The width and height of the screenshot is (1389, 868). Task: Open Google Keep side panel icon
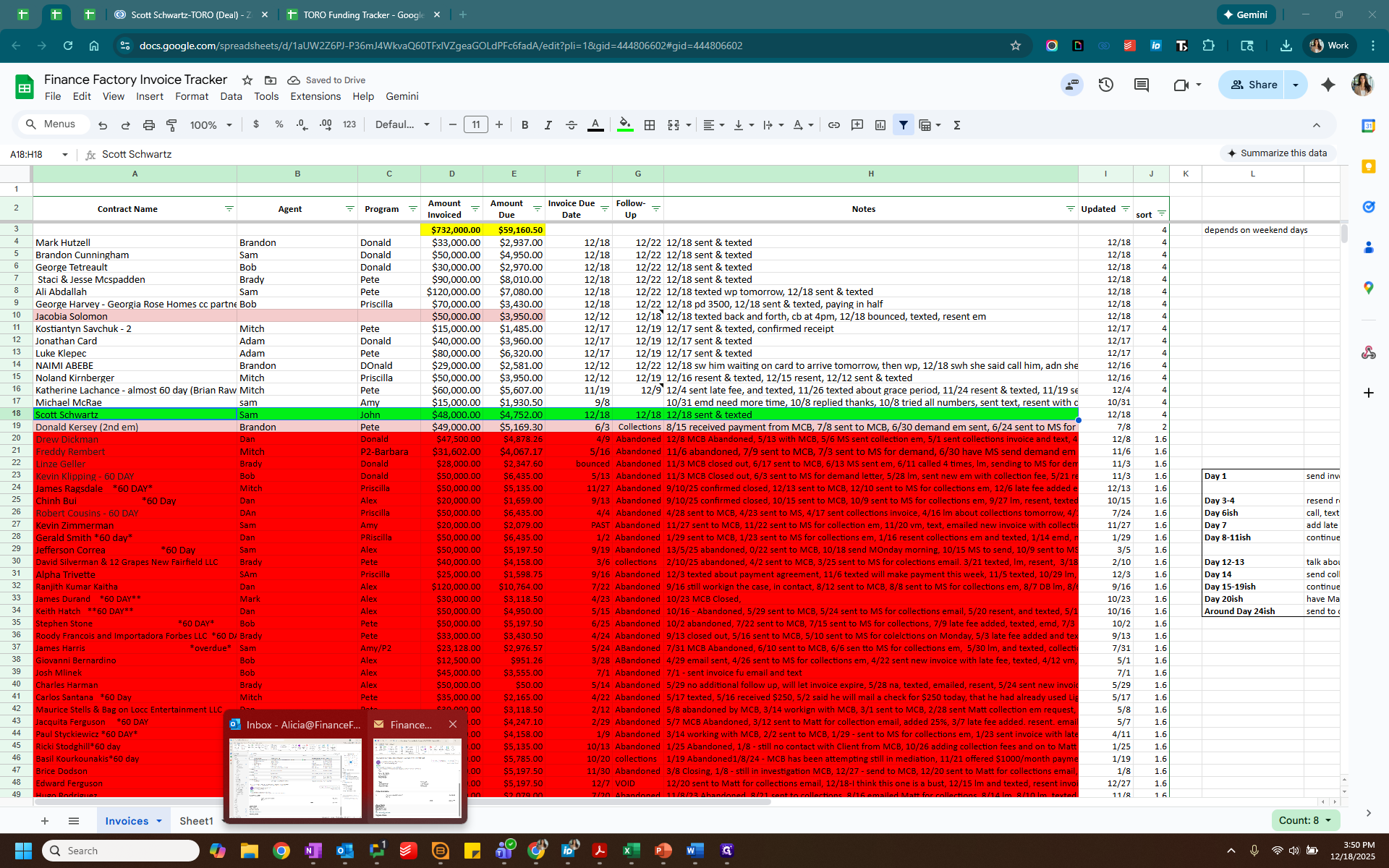coord(1368,166)
